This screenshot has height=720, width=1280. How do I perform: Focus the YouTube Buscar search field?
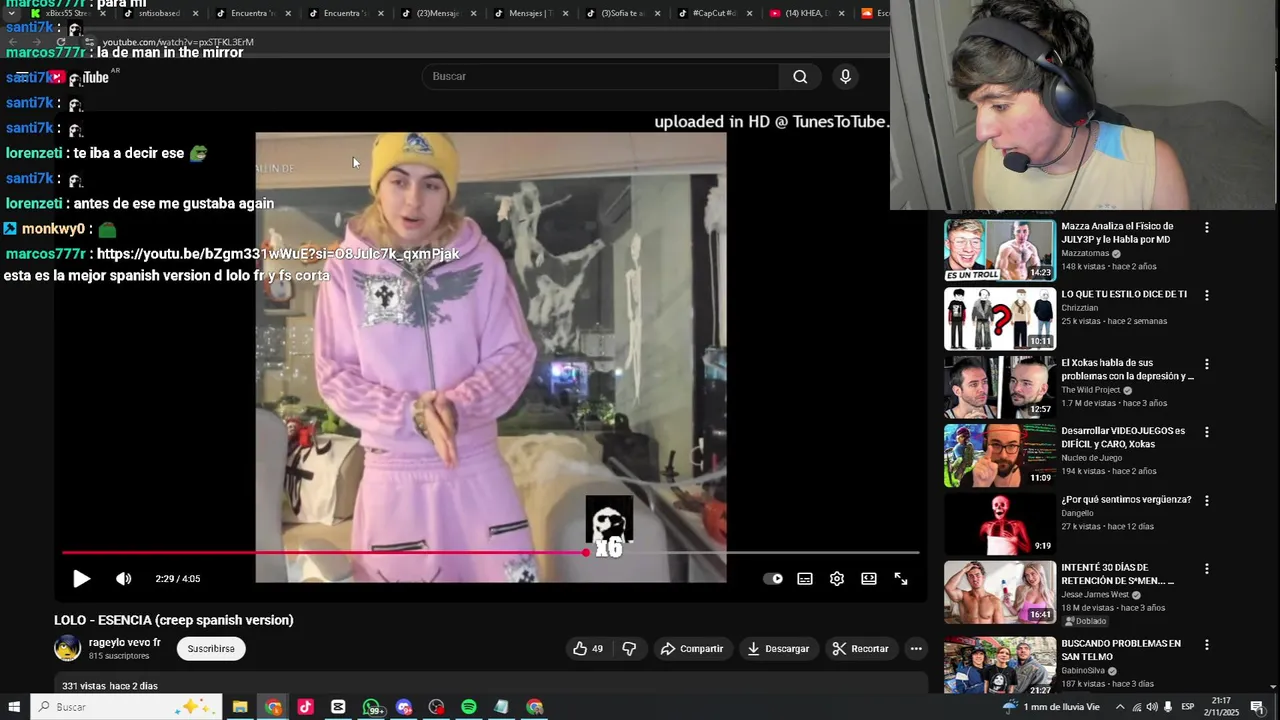600,77
